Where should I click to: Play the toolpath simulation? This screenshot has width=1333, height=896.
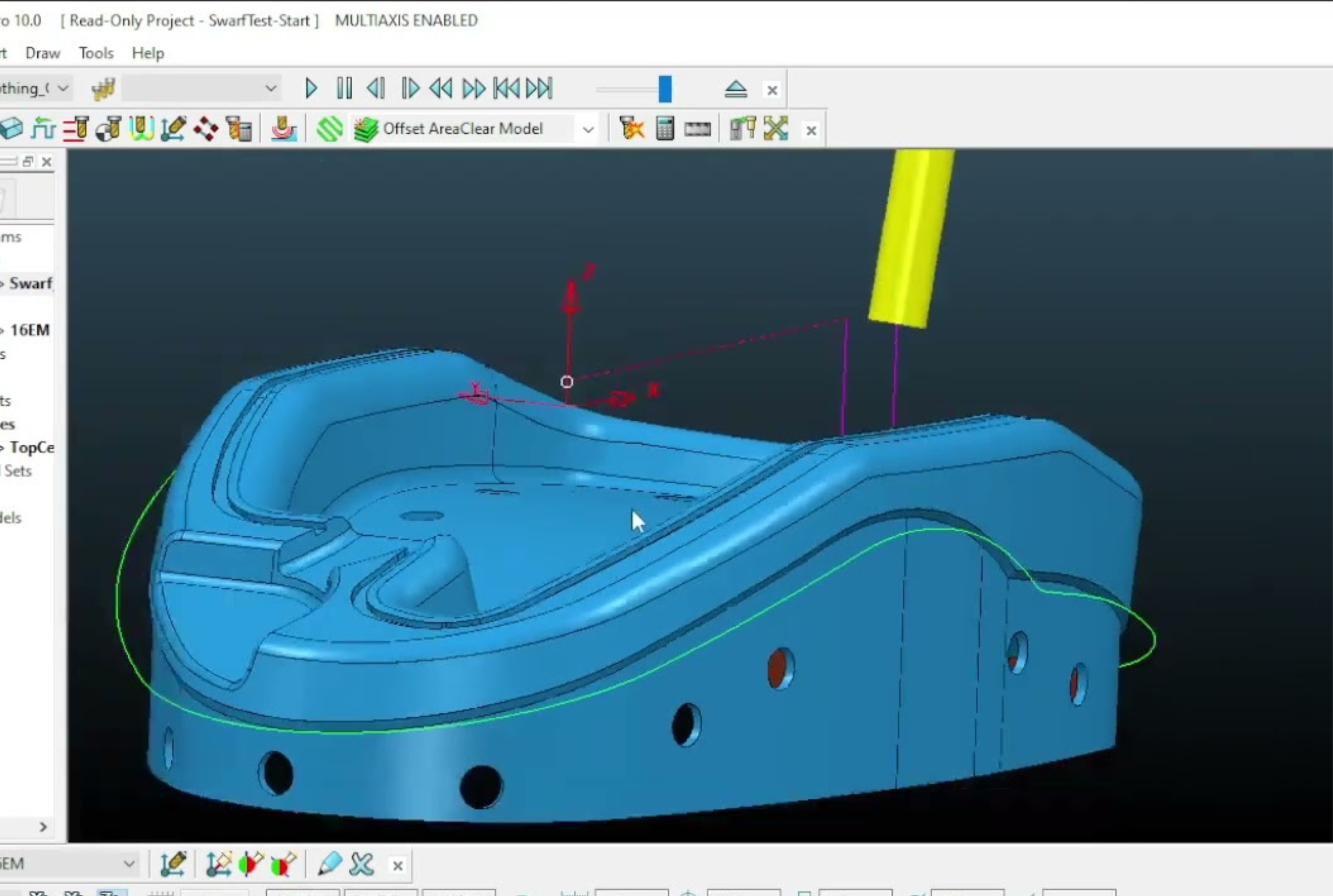(x=311, y=89)
